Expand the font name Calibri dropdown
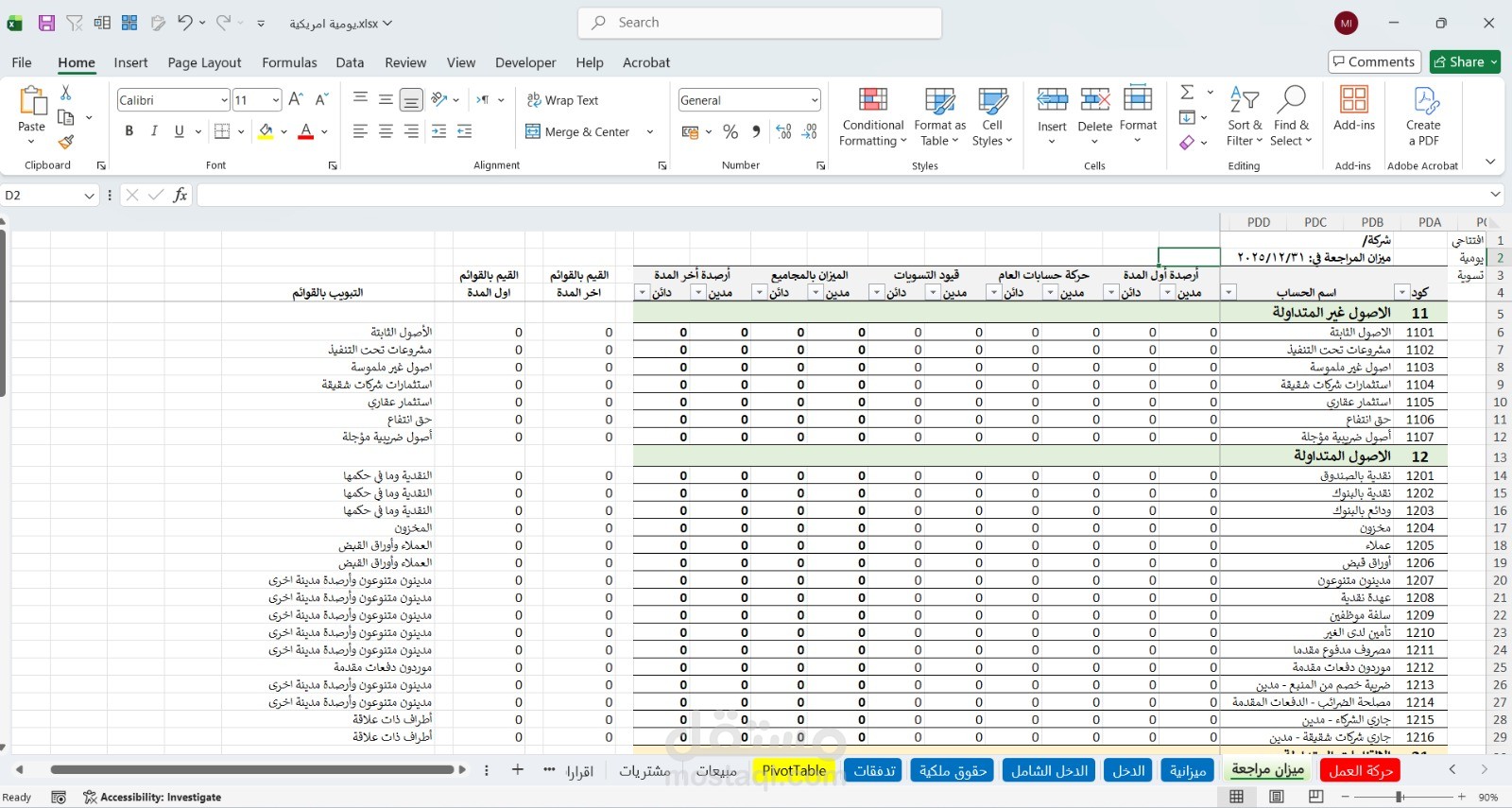This screenshot has height=808, width=1512. pyautogui.click(x=224, y=100)
